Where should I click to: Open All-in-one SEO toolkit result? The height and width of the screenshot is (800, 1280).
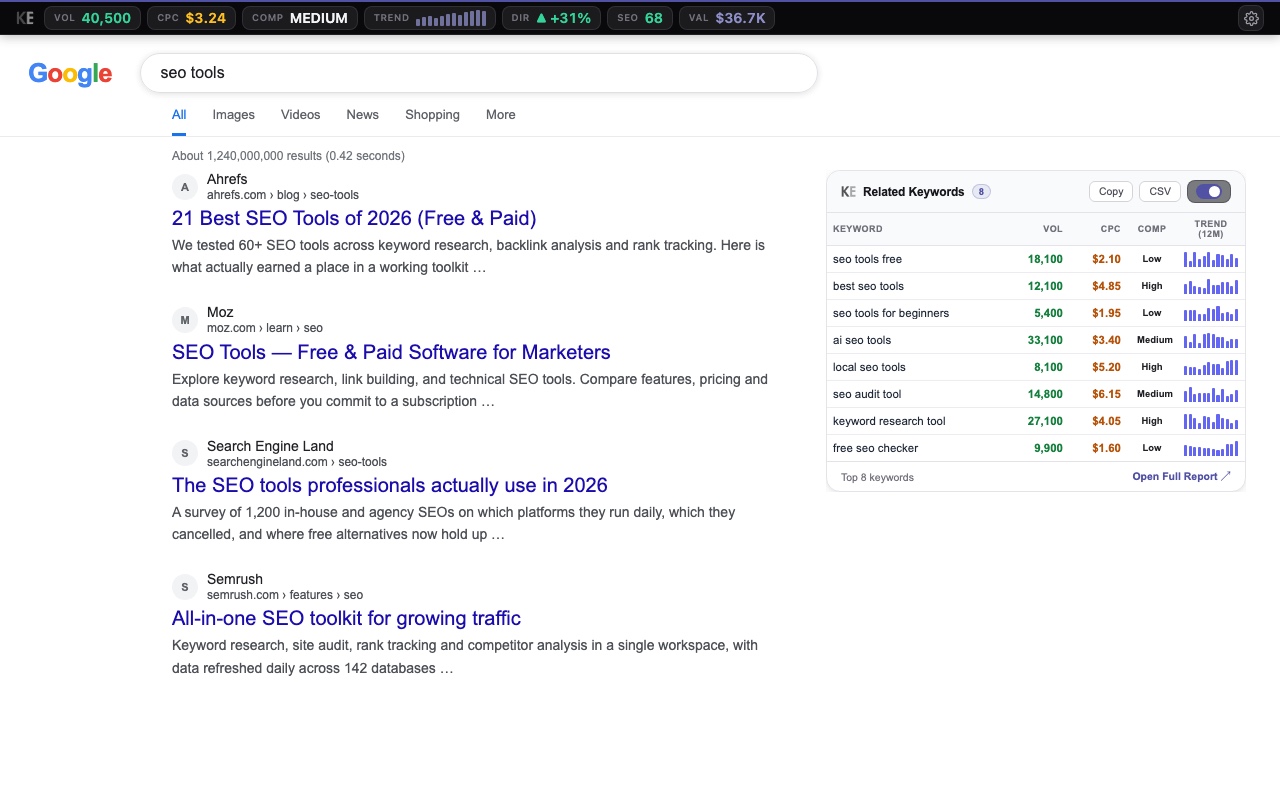(x=346, y=618)
